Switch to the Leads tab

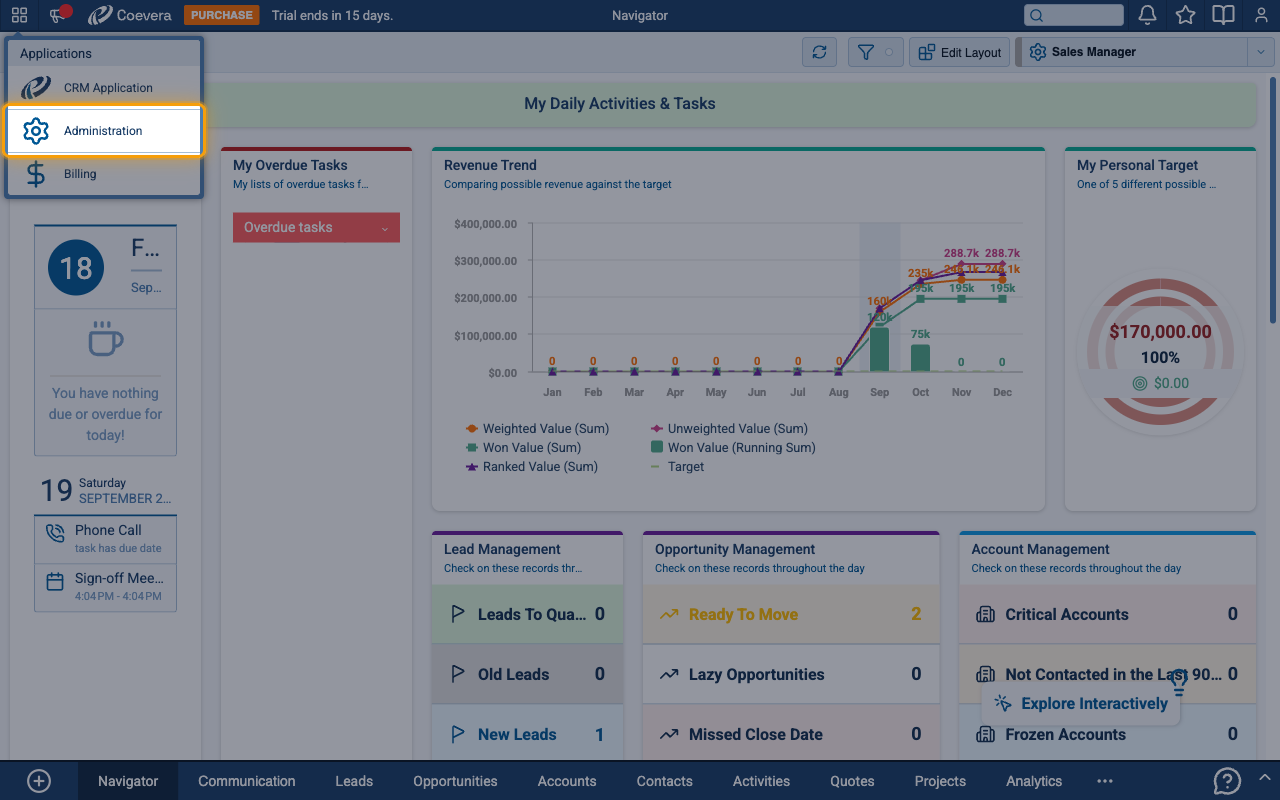tap(354, 781)
